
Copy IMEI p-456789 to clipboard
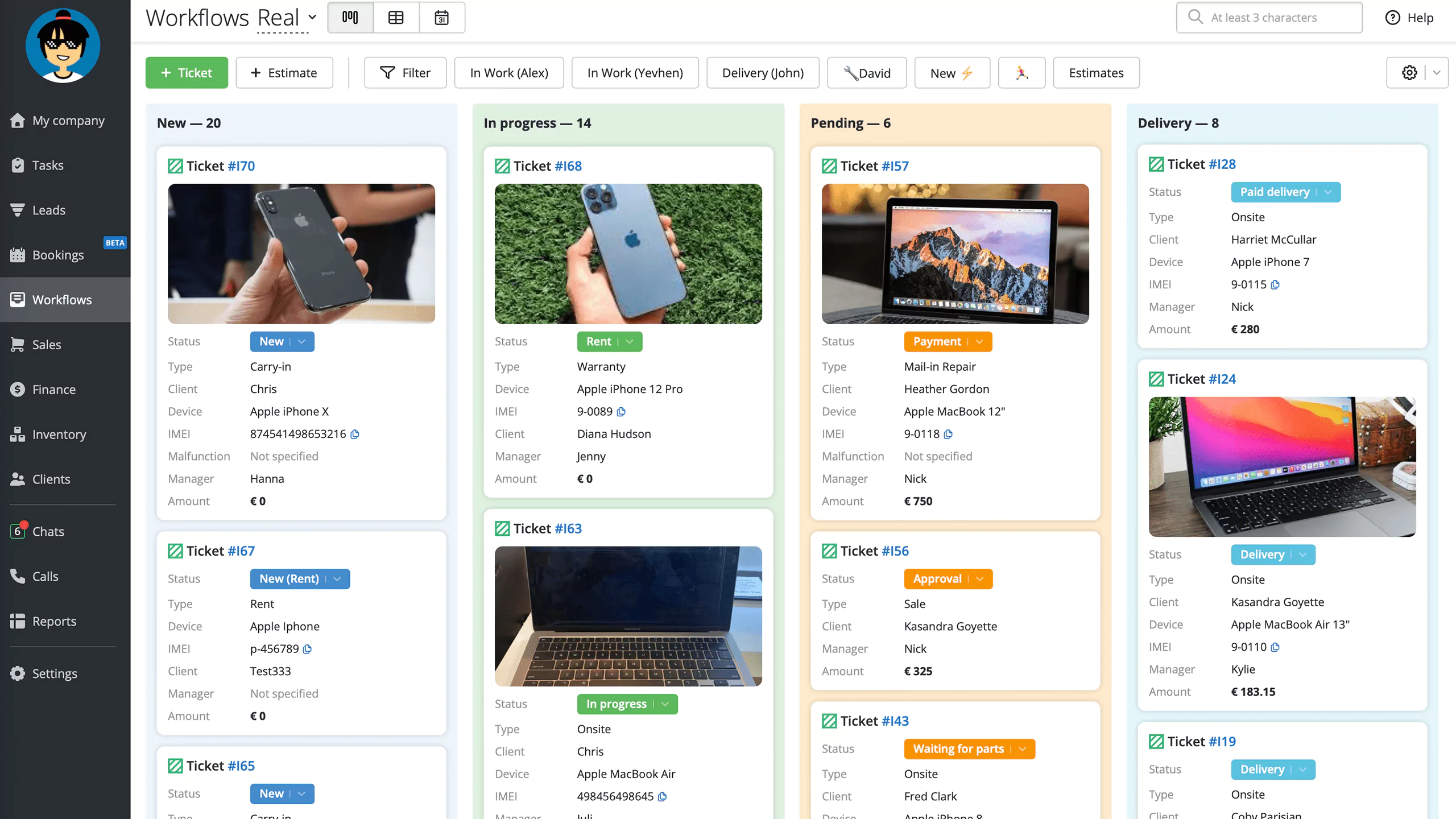coord(307,649)
